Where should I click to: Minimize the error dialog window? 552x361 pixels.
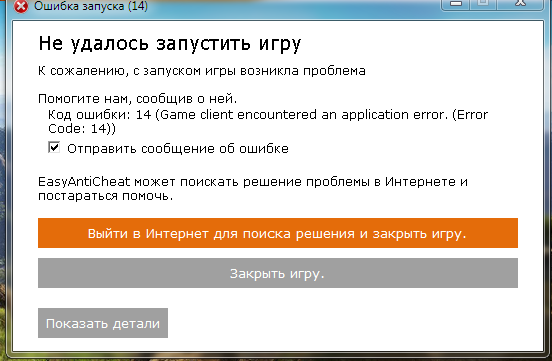pyautogui.click(x=456, y=4)
